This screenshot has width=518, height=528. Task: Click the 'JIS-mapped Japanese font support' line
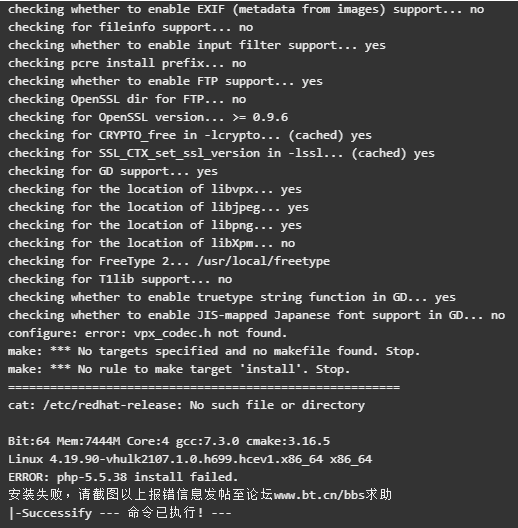coord(256,315)
